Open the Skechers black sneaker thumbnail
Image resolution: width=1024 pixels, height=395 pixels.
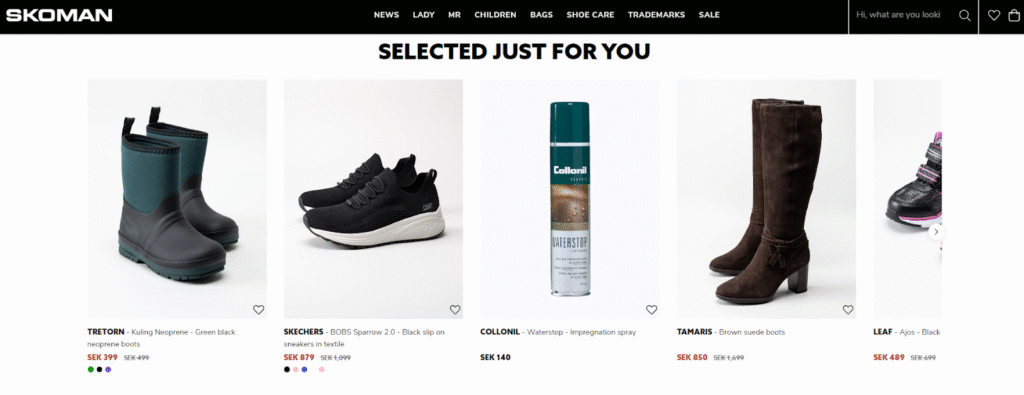373,199
